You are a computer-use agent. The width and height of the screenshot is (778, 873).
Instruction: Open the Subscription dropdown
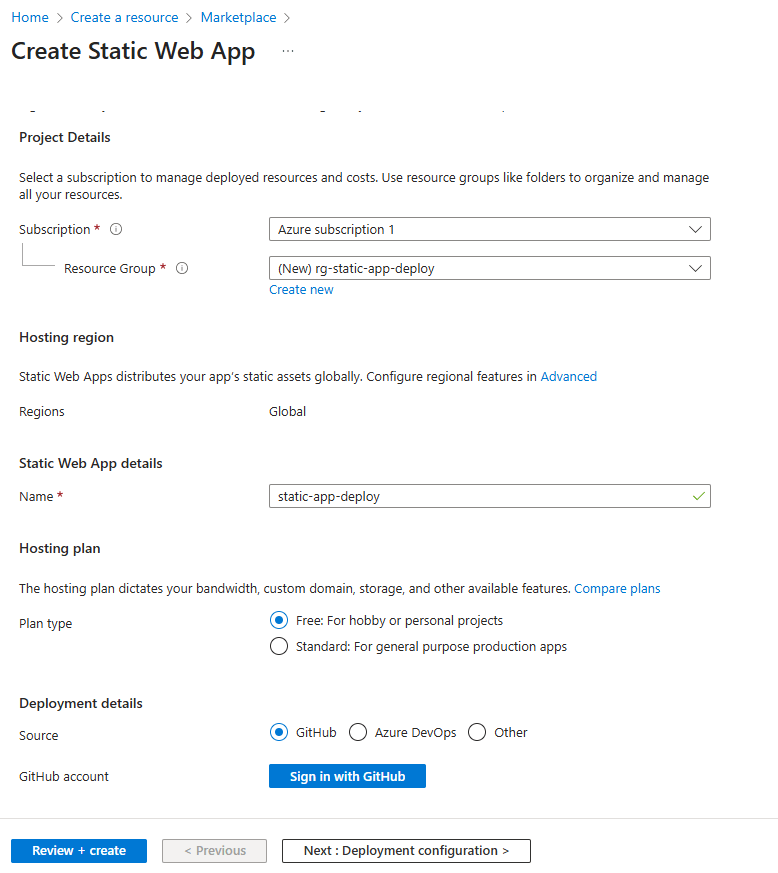[490, 229]
